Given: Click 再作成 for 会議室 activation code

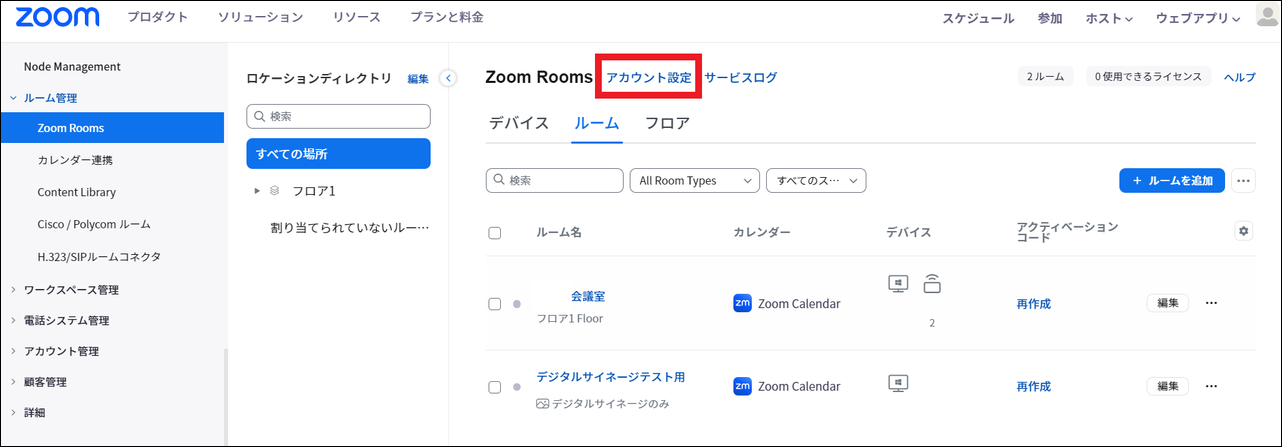Looking at the screenshot, I should 1034,304.
